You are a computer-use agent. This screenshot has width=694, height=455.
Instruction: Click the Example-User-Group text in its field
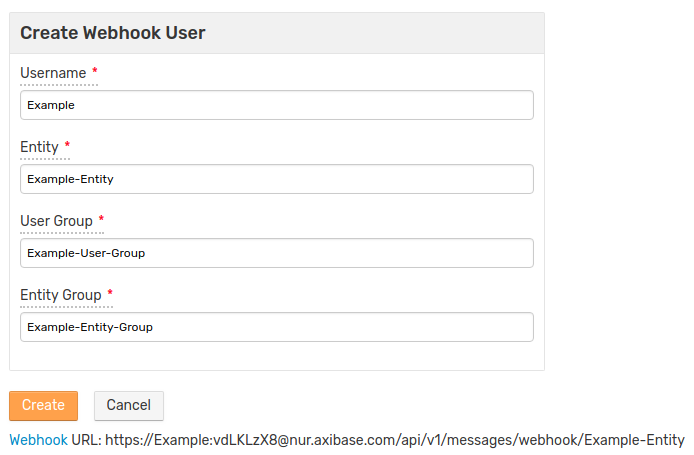click(x=86, y=253)
